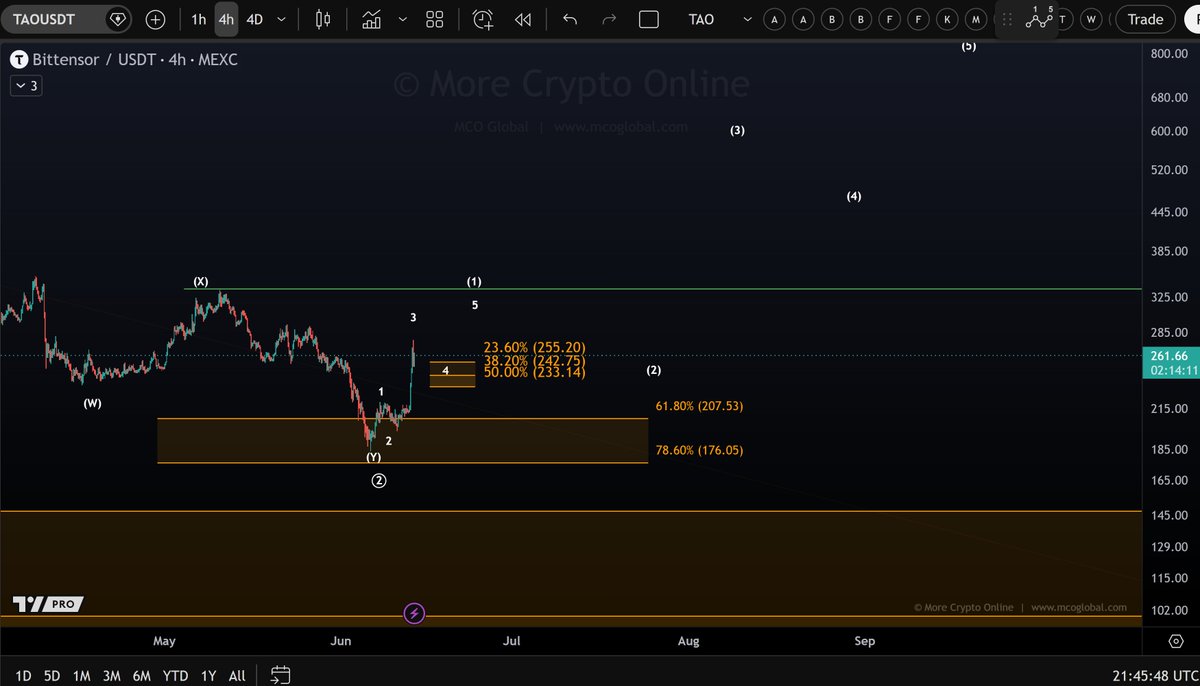Open timezone menu at 21:45:48 UTC
The height and width of the screenshot is (686, 1200).
(1154, 675)
